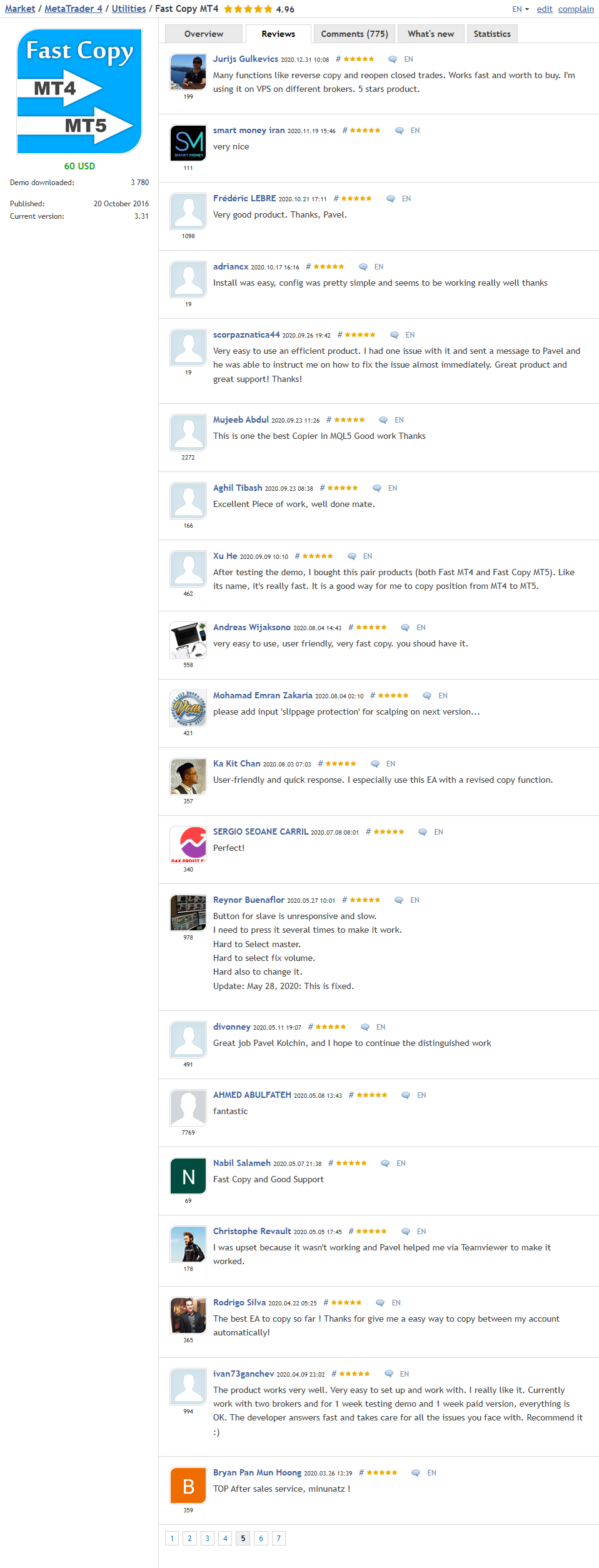Click the # permalink on Xu He review

coord(297,556)
